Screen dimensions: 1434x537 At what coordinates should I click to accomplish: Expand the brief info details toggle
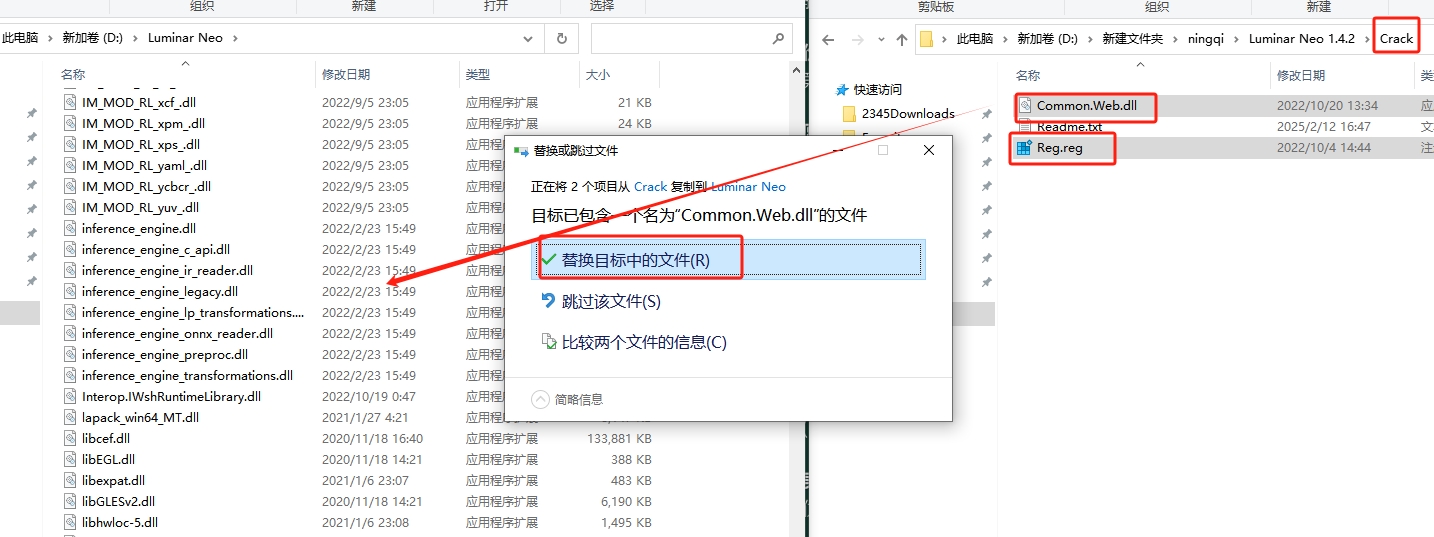coord(541,399)
